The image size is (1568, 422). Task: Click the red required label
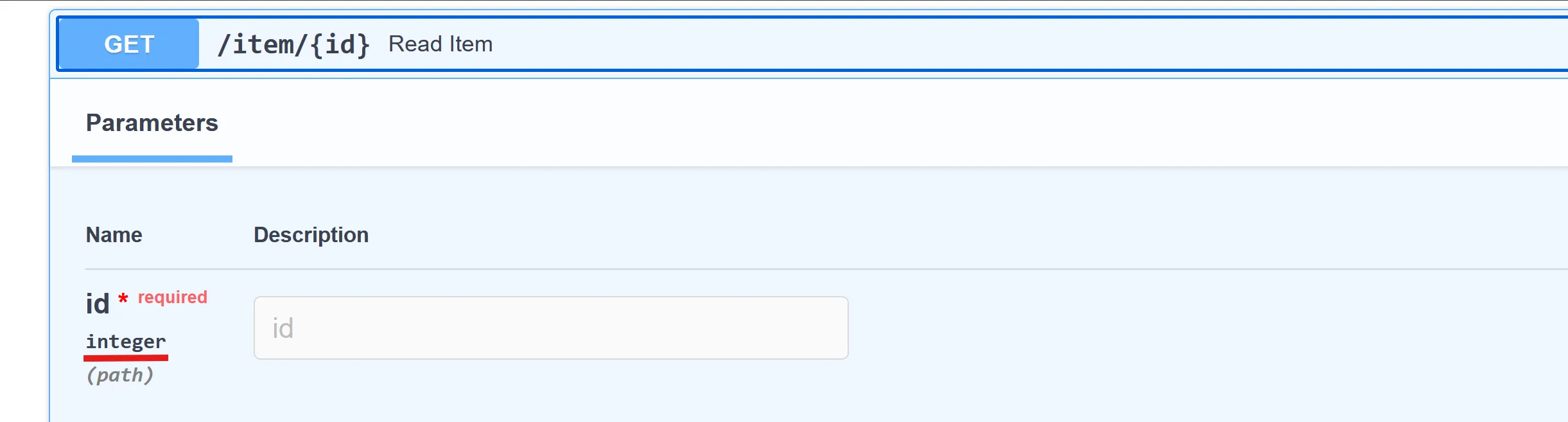173,297
